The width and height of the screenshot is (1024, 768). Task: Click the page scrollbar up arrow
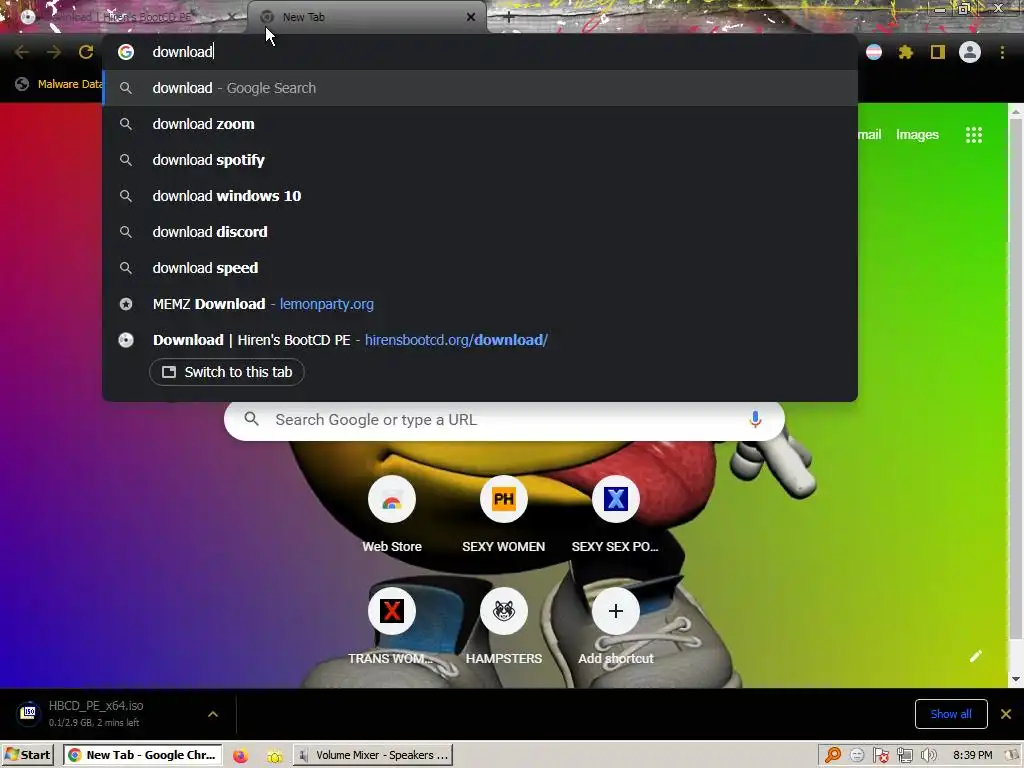[1016, 112]
